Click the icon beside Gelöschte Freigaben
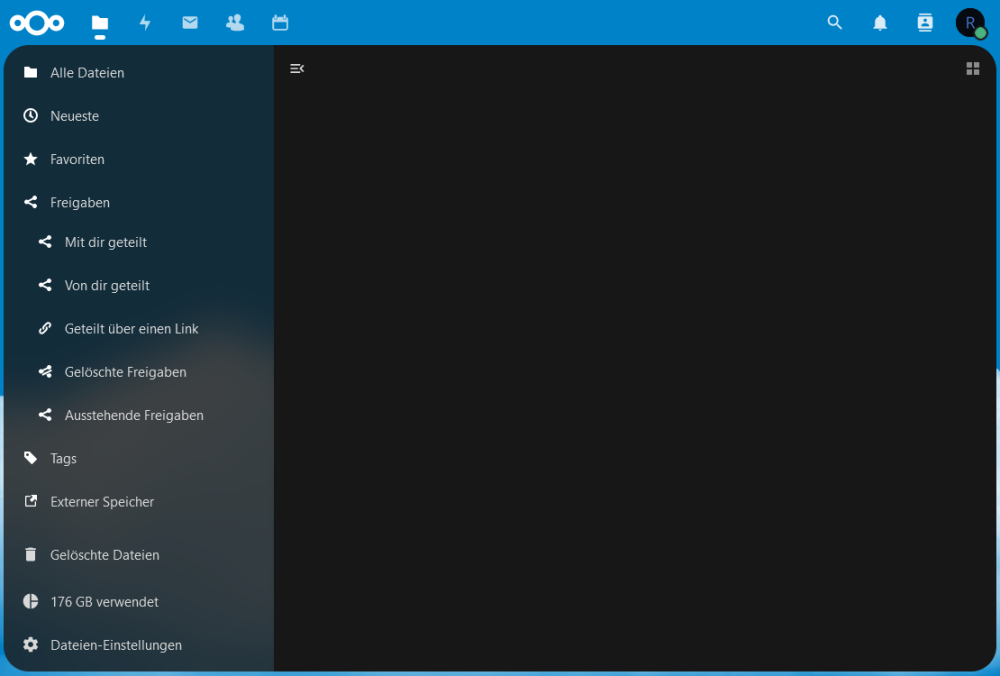The image size is (1000, 676). pos(45,372)
